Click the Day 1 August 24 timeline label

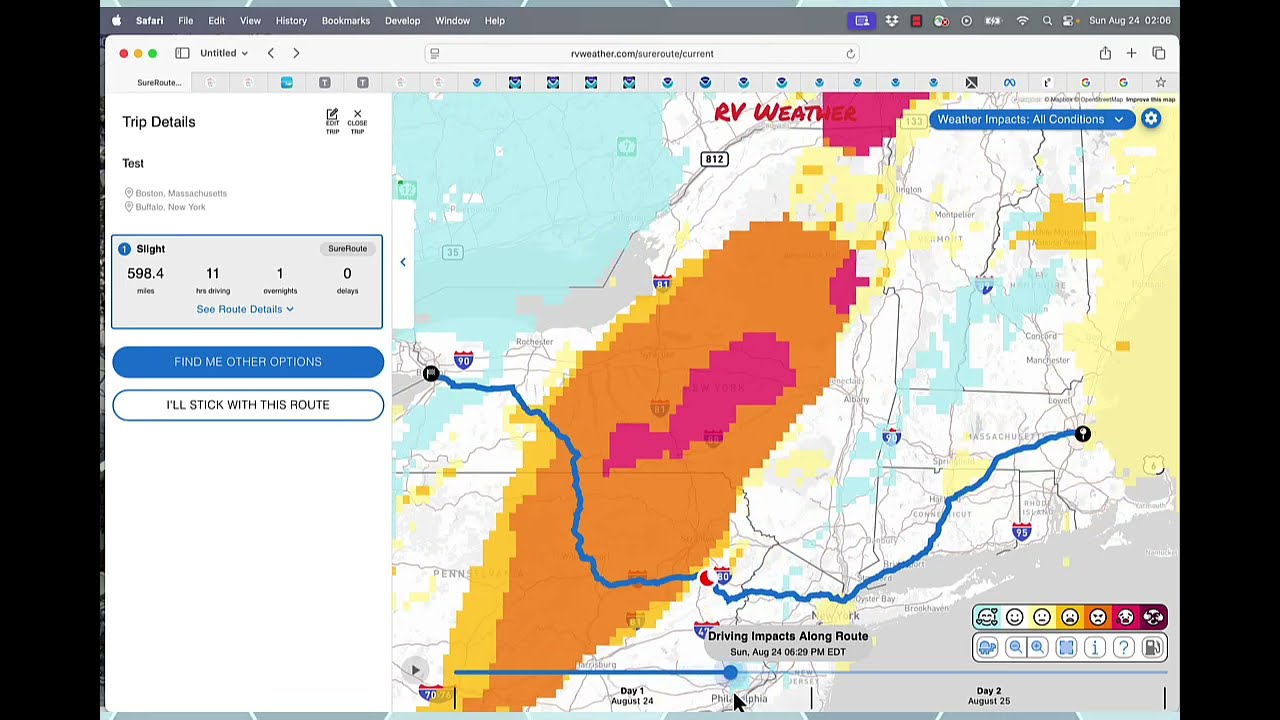click(632, 696)
